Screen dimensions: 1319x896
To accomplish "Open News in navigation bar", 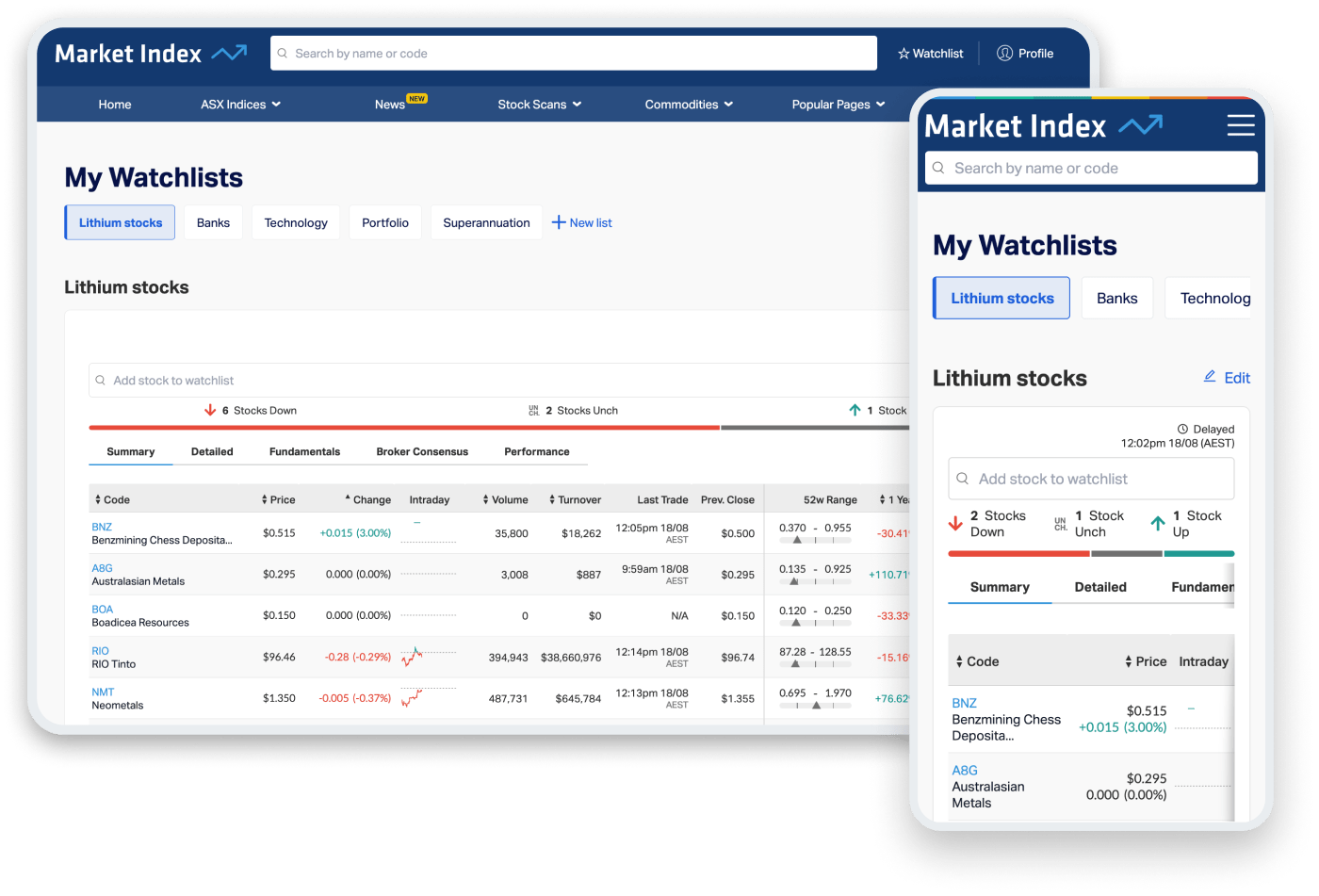I will click(390, 105).
